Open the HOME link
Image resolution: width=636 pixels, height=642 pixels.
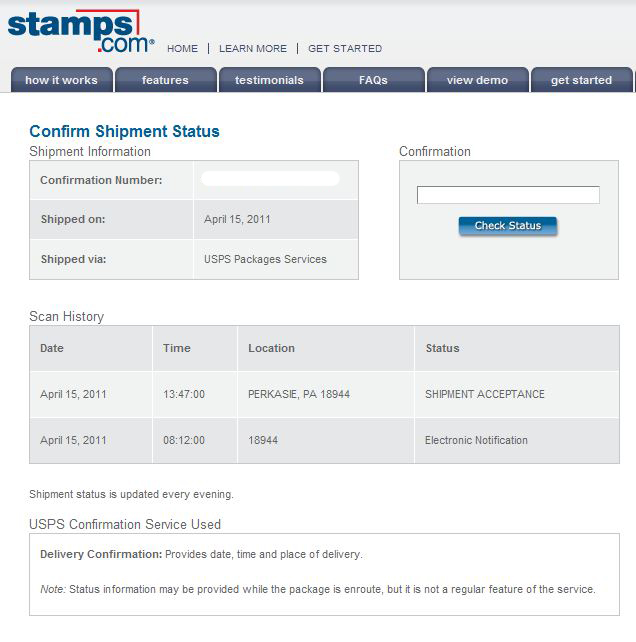pos(182,49)
